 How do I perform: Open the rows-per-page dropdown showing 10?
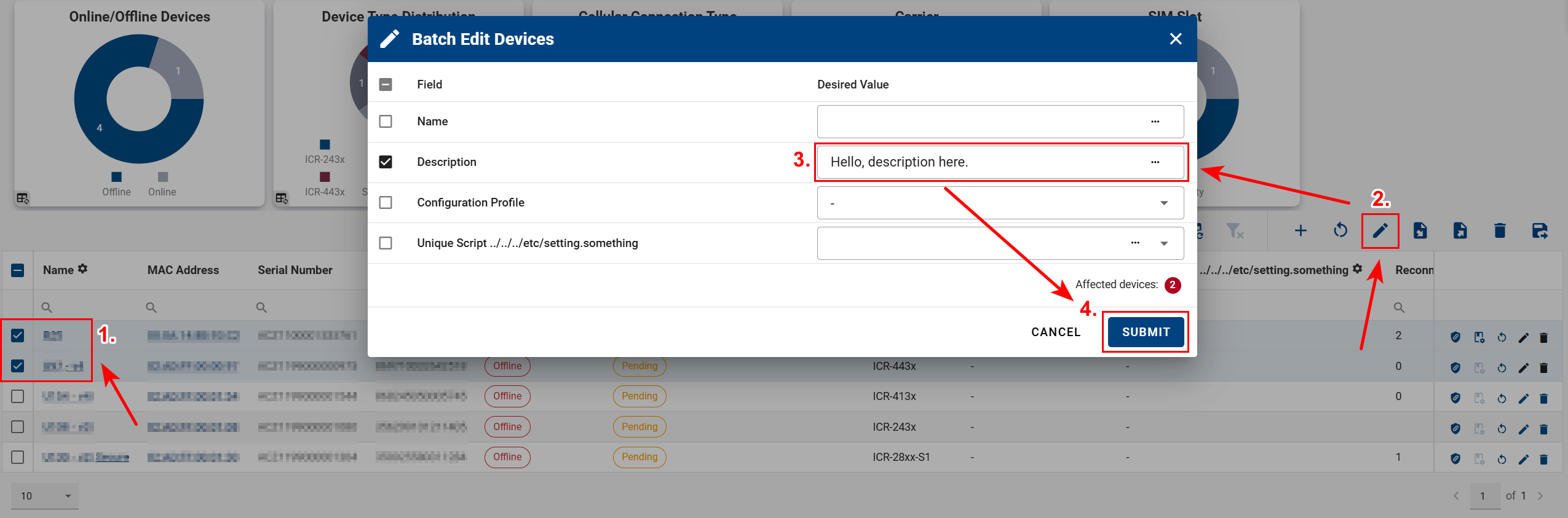click(45, 496)
